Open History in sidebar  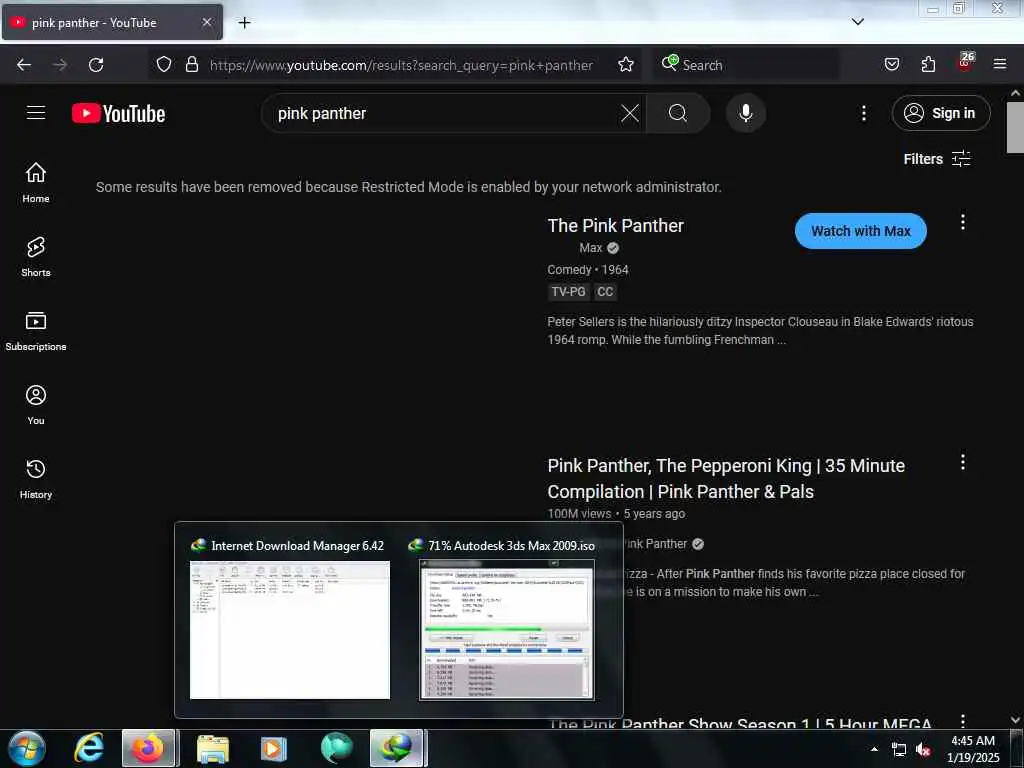point(36,479)
